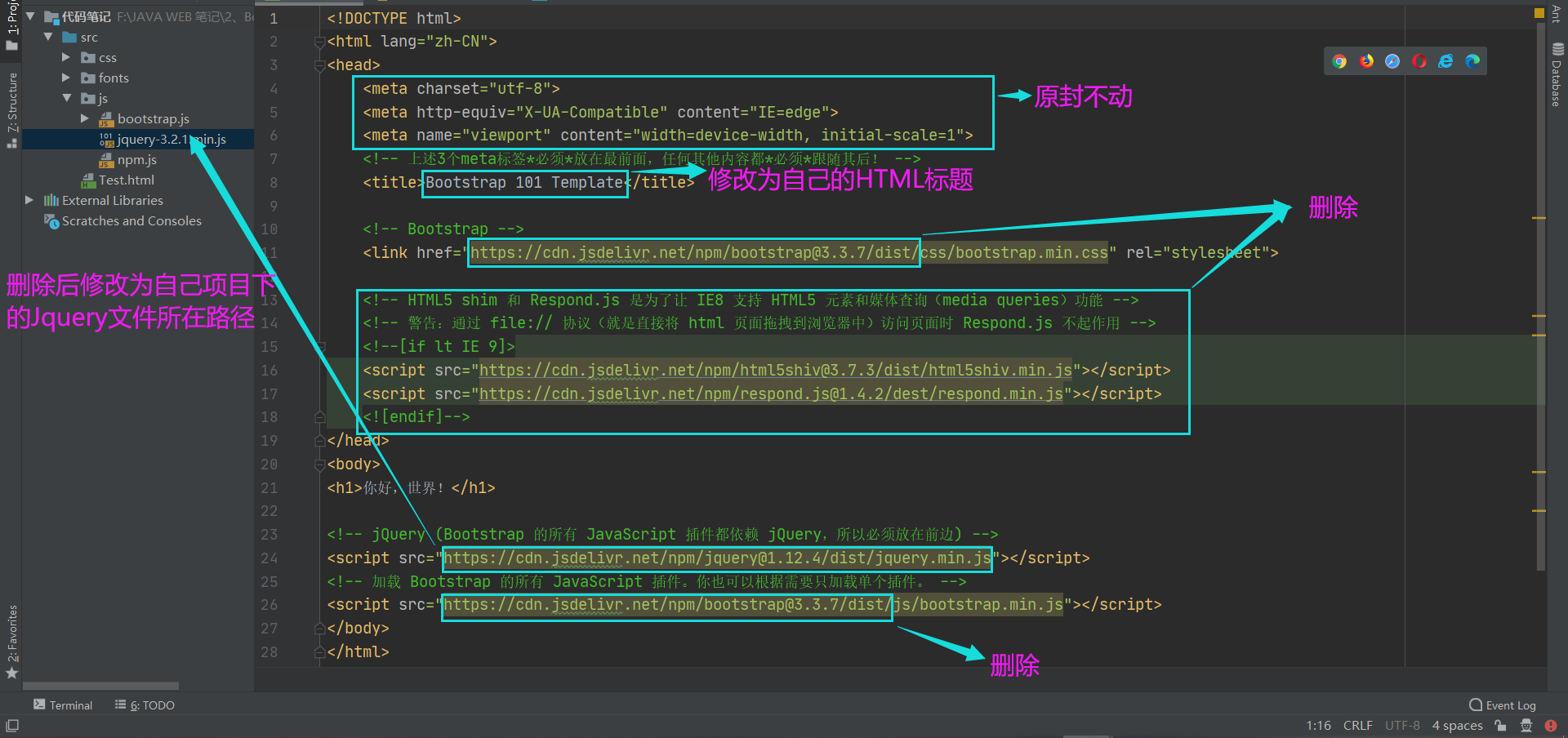Expand the fonts folder arrow

point(66,78)
